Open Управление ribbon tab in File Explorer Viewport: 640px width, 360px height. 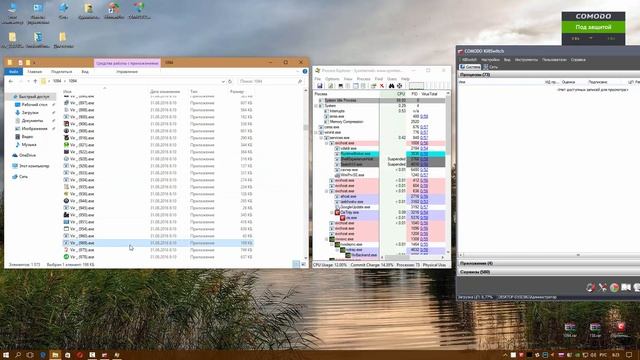(x=127, y=72)
